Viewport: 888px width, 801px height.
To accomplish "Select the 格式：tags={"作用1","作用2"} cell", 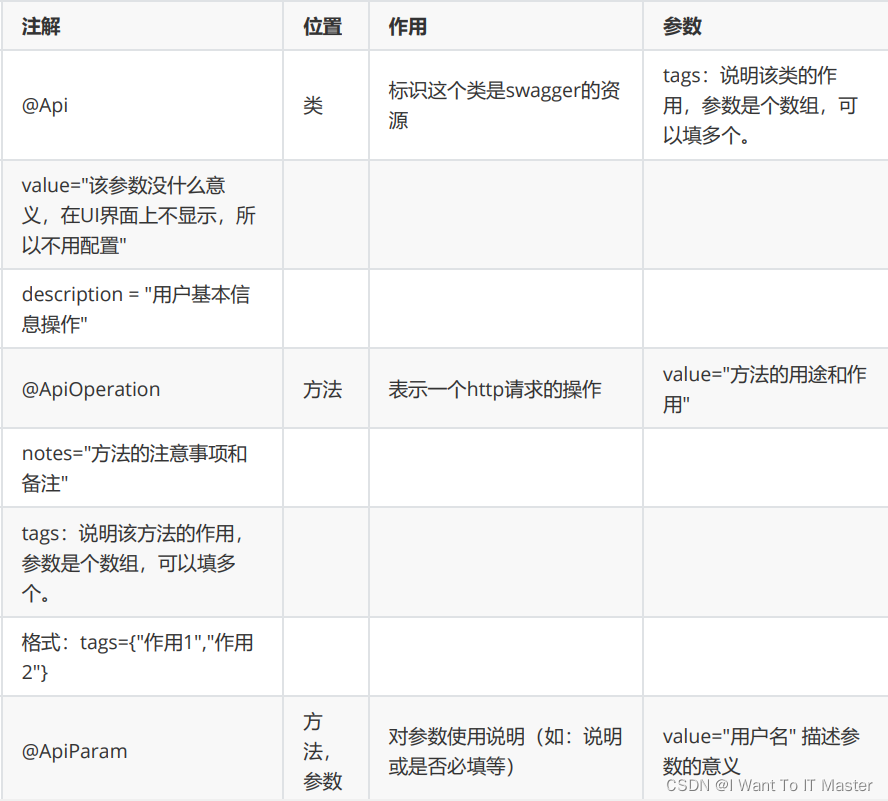I will point(142,657).
